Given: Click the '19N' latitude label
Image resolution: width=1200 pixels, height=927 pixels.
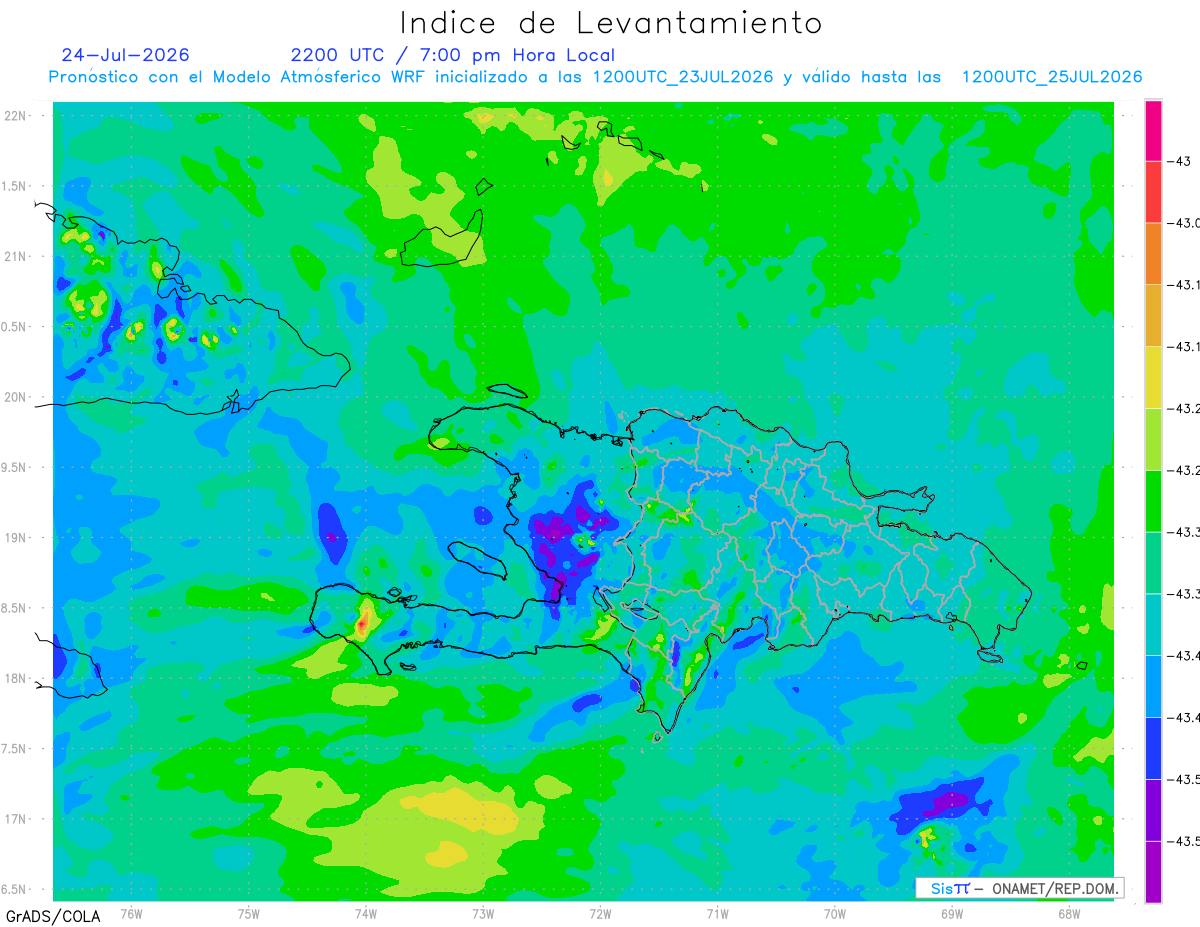Looking at the screenshot, I should coord(17,537).
